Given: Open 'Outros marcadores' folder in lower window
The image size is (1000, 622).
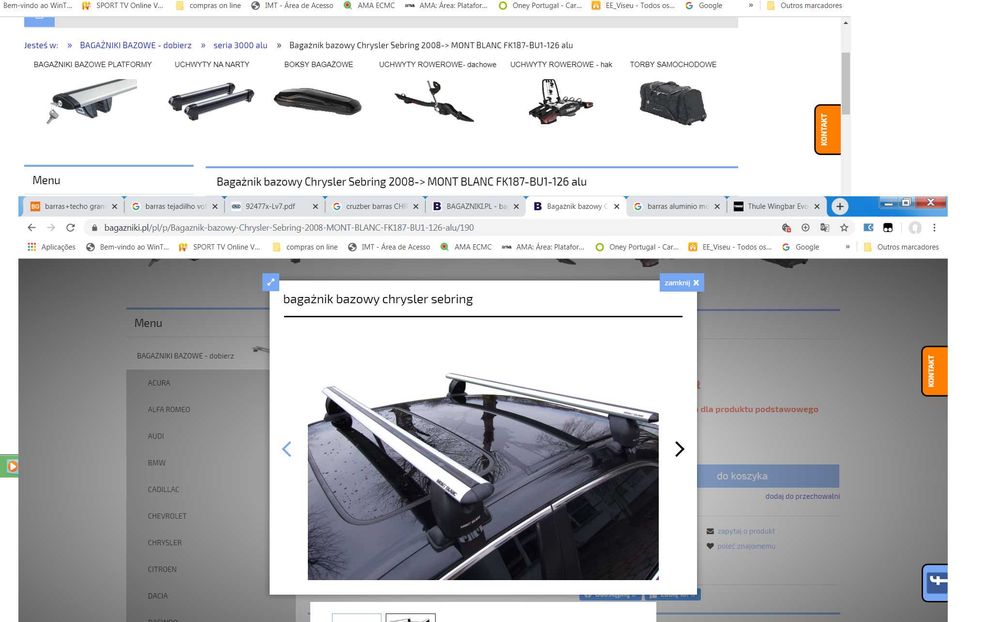Looking at the screenshot, I should pos(901,247).
